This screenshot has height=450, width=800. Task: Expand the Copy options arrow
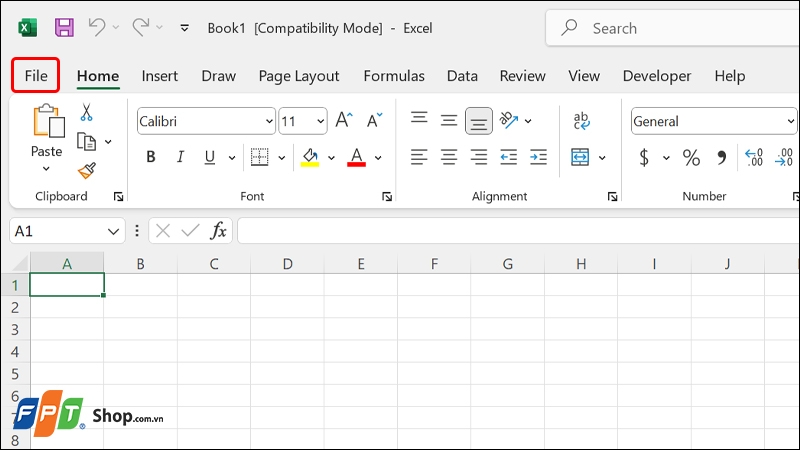tap(108, 142)
